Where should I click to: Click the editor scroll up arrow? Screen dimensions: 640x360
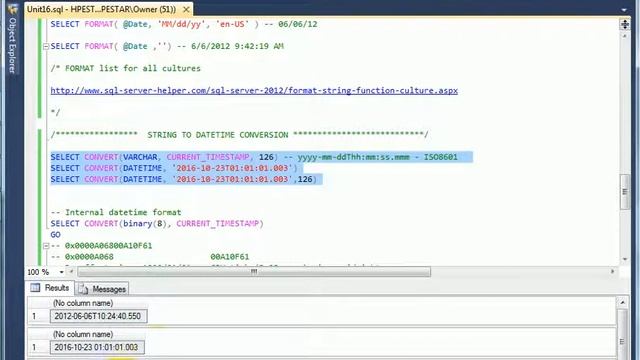click(x=624, y=36)
